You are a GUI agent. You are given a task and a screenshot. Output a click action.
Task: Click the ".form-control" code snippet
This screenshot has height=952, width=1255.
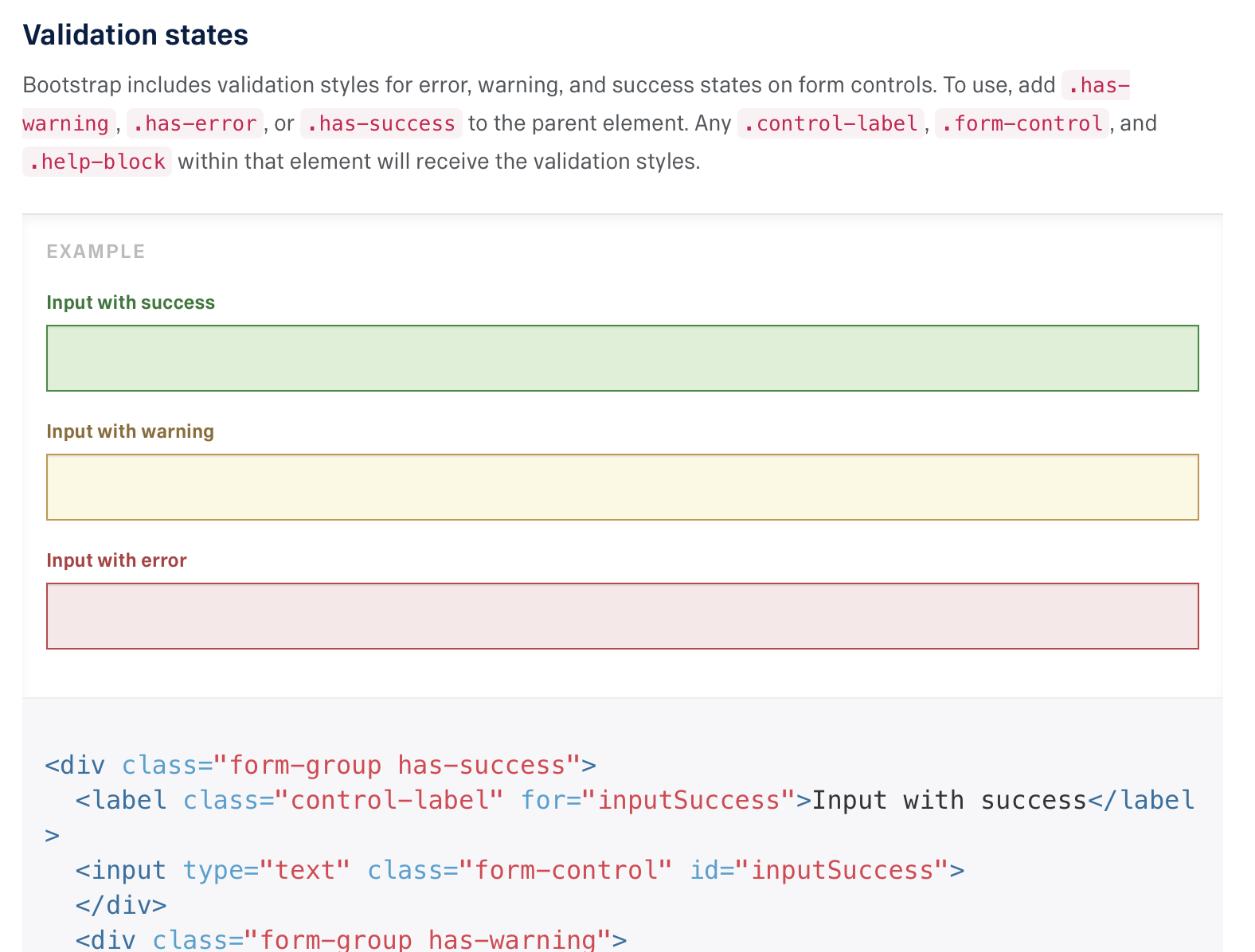tap(1022, 123)
